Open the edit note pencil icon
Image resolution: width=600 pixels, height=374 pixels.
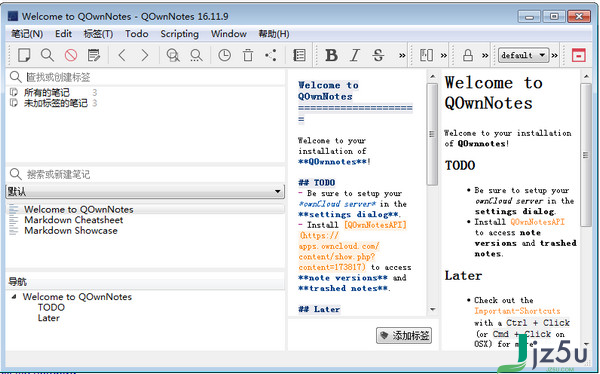pyautogui.click(x=94, y=56)
